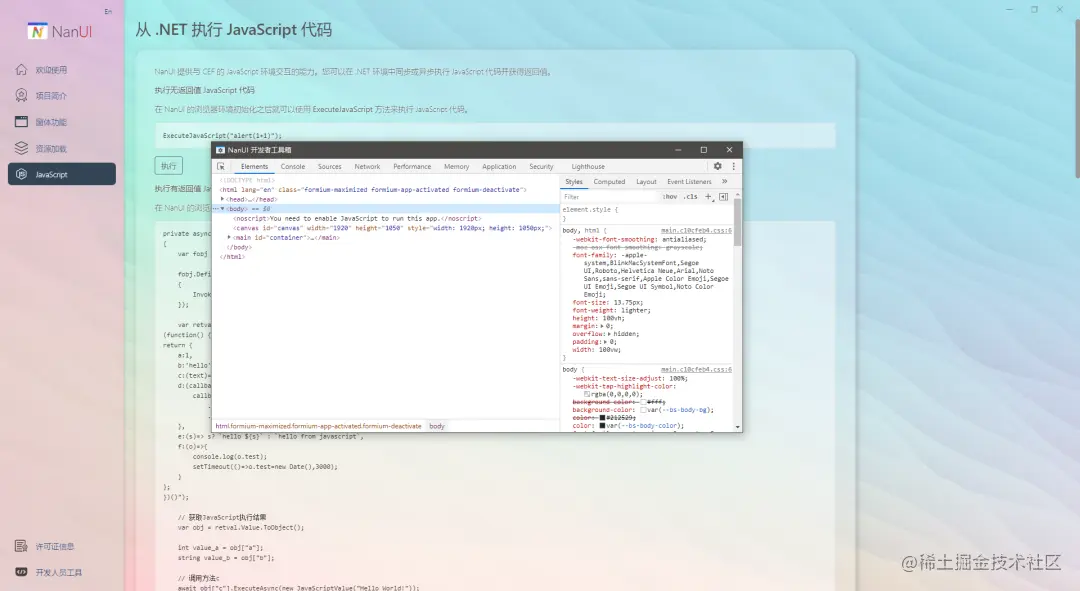Click the license icon beside 许可证信息
The height and width of the screenshot is (591, 1080).
pyautogui.click(x=21, y=546)
